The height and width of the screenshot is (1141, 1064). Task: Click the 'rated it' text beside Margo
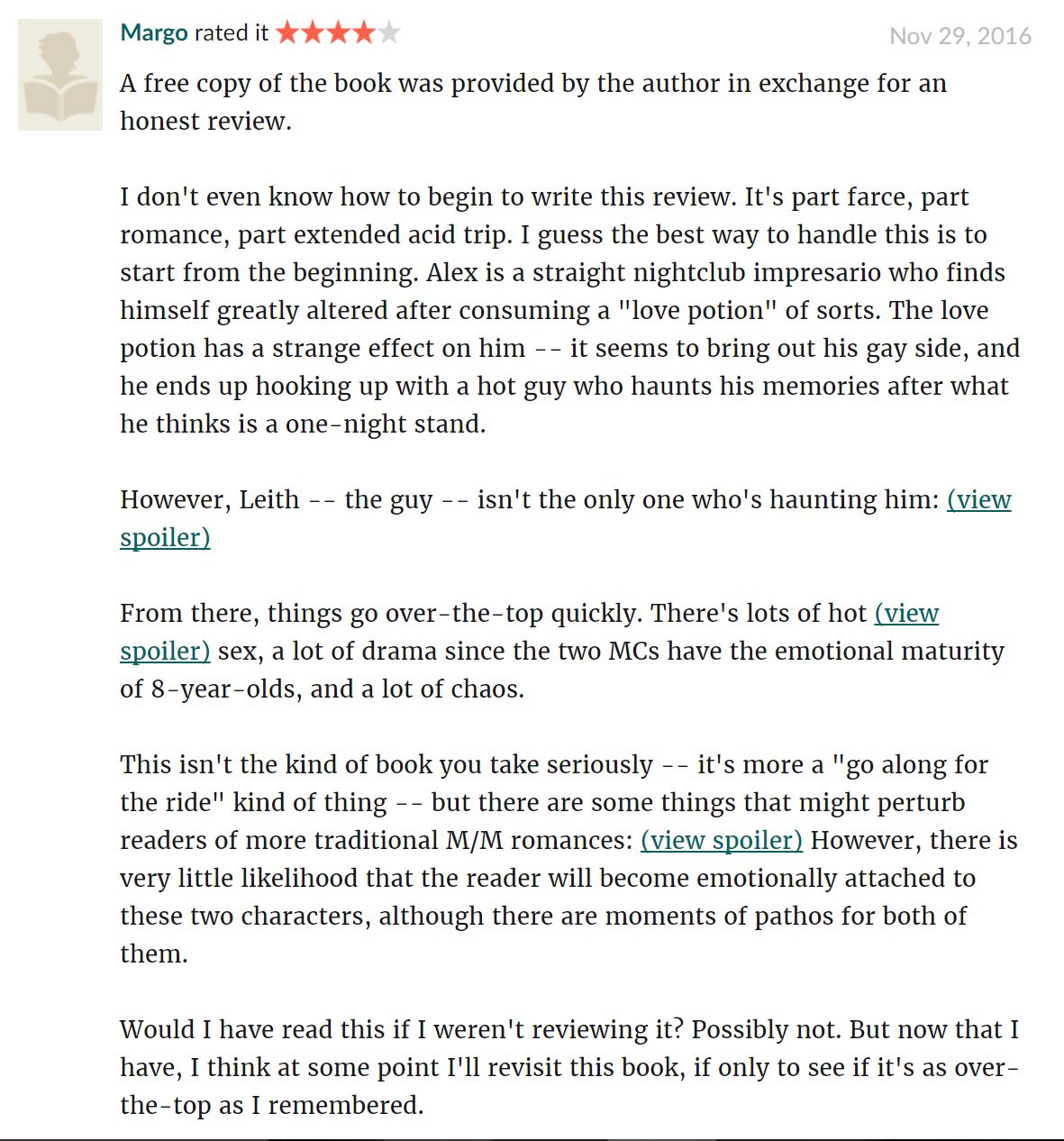coord(232,33)
